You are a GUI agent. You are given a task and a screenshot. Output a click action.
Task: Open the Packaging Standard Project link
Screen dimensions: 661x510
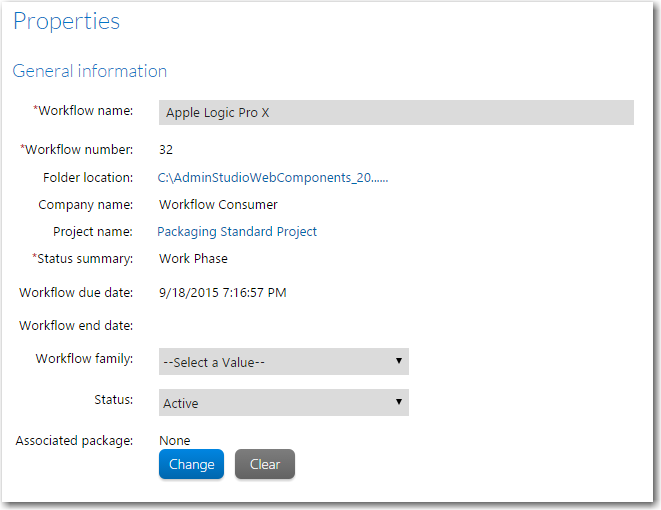pos(237,232)
